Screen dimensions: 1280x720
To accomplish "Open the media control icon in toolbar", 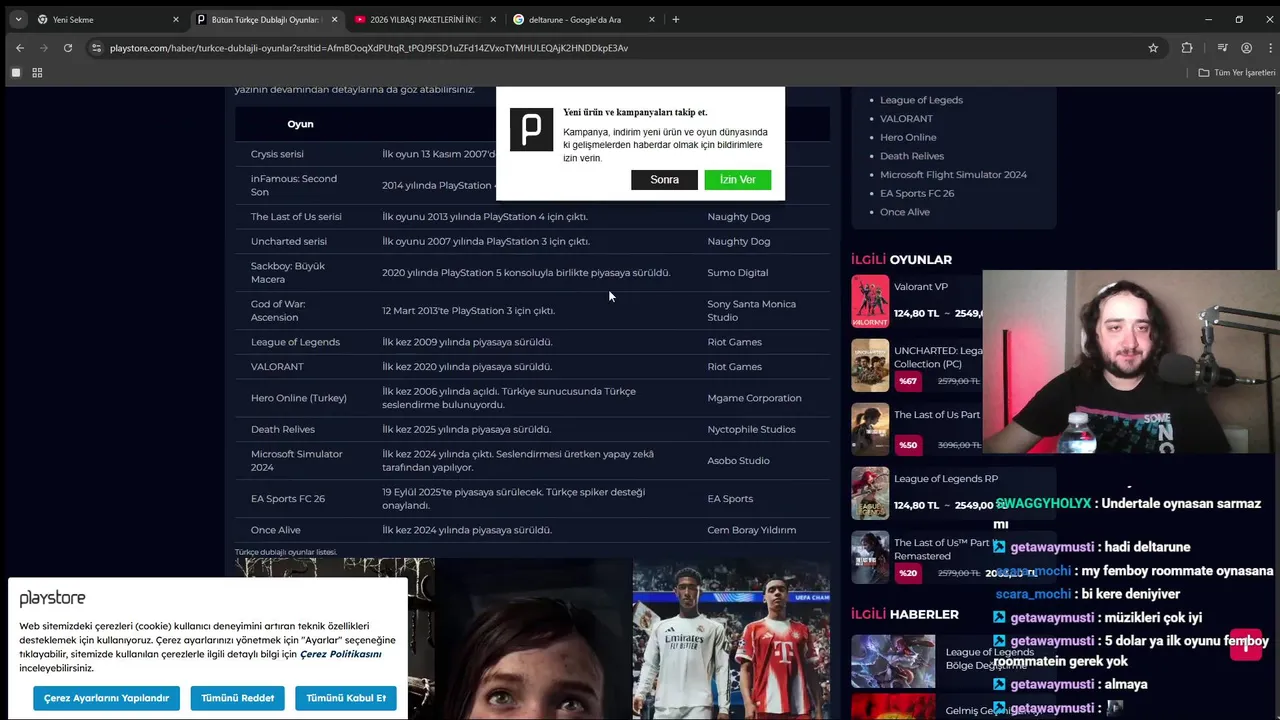I will tap(1222, 48).
